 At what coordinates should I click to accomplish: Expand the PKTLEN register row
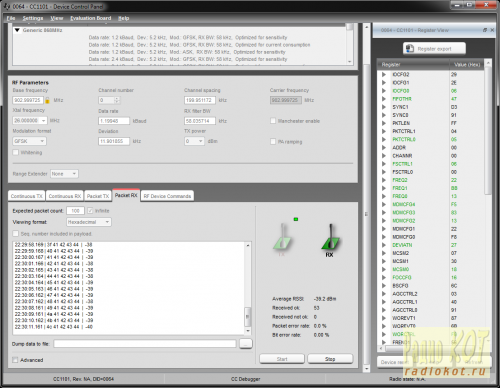384,123
